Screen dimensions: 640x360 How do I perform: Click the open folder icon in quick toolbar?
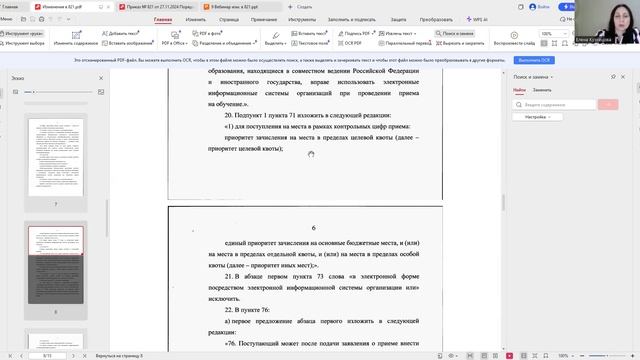[23, 19]
